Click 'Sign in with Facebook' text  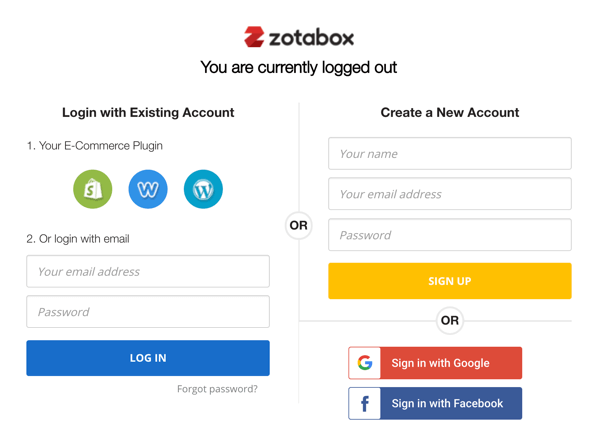tap(447, 404)
